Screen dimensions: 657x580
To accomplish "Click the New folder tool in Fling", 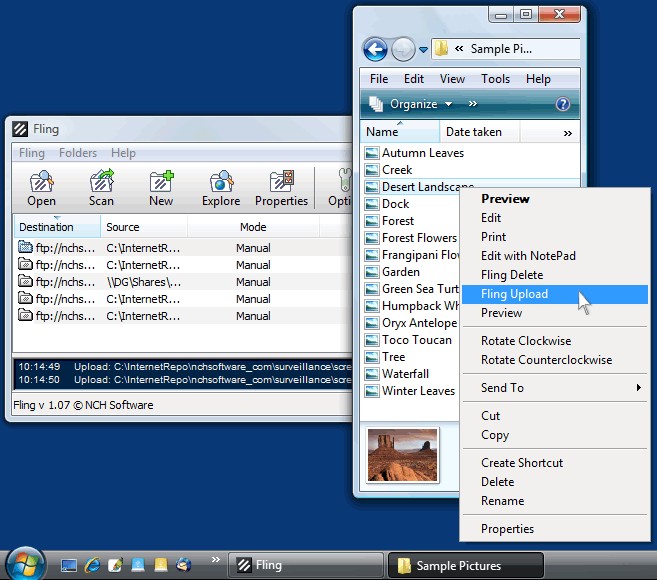I will tap(161, 188).
